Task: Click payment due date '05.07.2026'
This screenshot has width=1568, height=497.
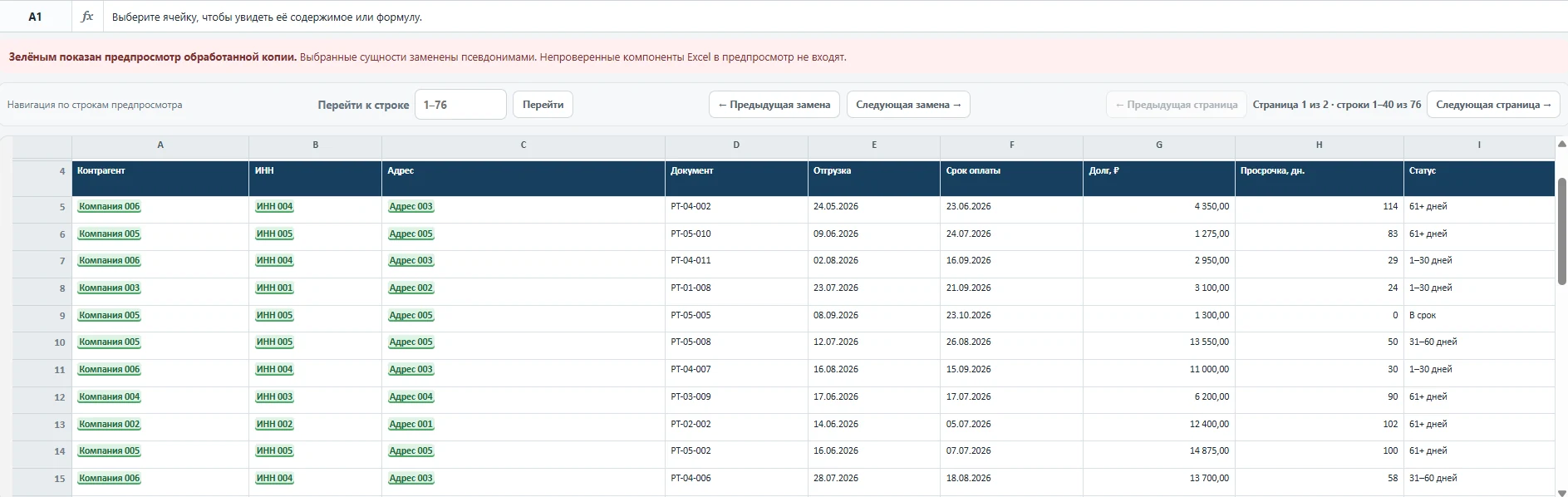Action: 969,425
